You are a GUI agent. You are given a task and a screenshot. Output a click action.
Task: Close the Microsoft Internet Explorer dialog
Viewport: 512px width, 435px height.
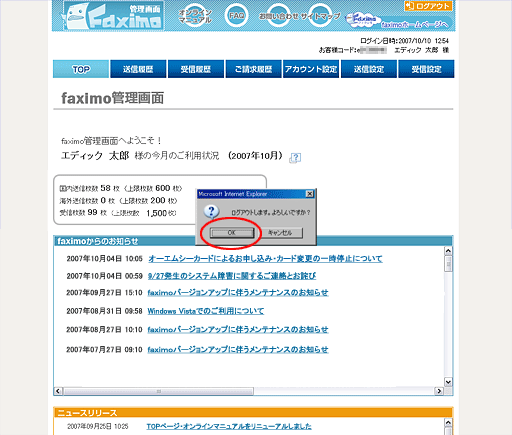310,194
